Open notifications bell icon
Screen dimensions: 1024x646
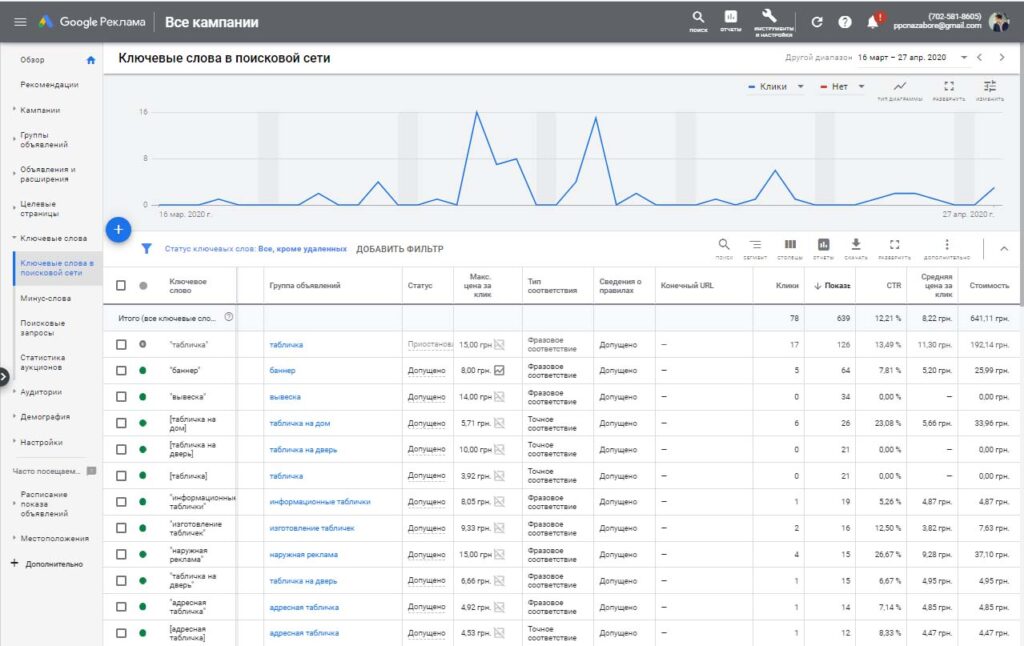872,22
